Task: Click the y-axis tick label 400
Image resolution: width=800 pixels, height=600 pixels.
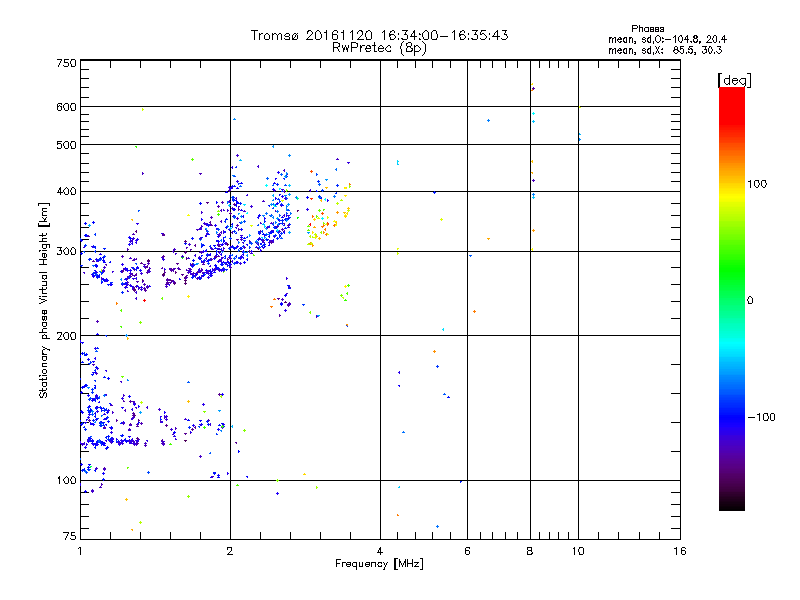Action: click(66, 192)
